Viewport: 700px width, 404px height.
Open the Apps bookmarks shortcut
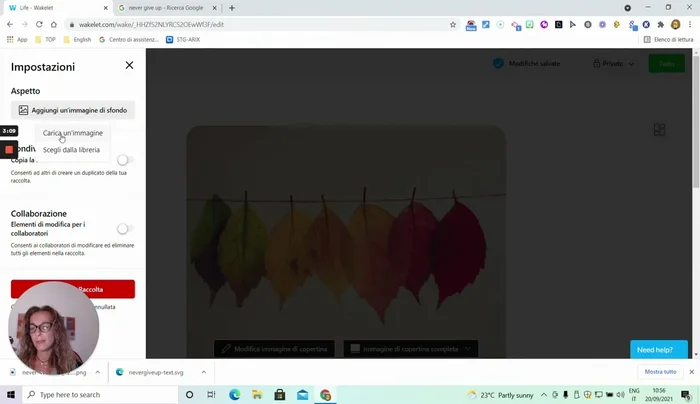17,39
